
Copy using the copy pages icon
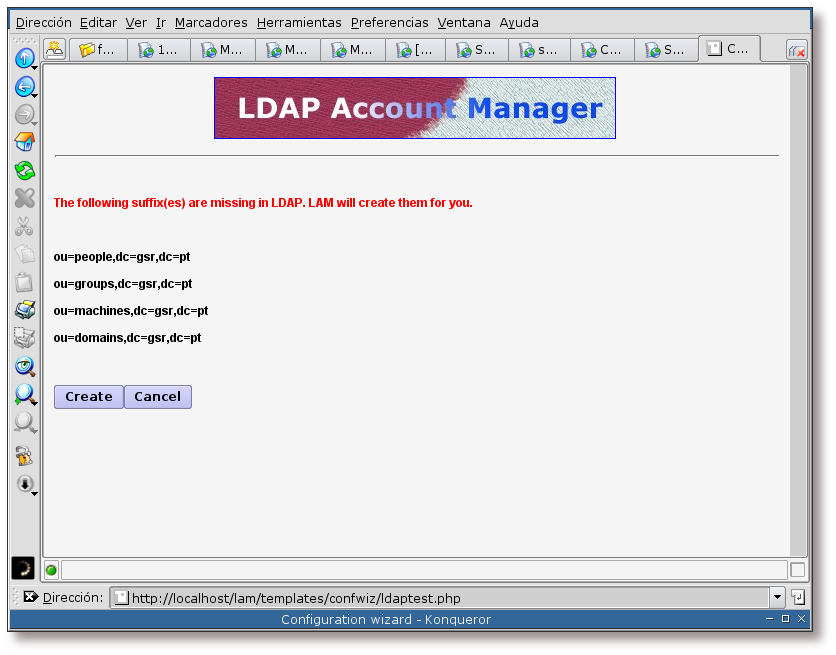coord(25,254)
